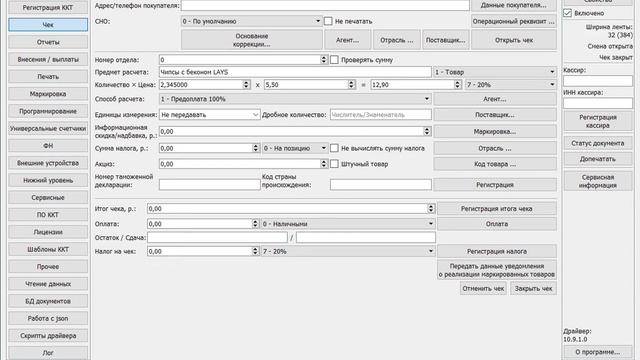
Task: Switch to Отчеты section
Action: [48, 42]
